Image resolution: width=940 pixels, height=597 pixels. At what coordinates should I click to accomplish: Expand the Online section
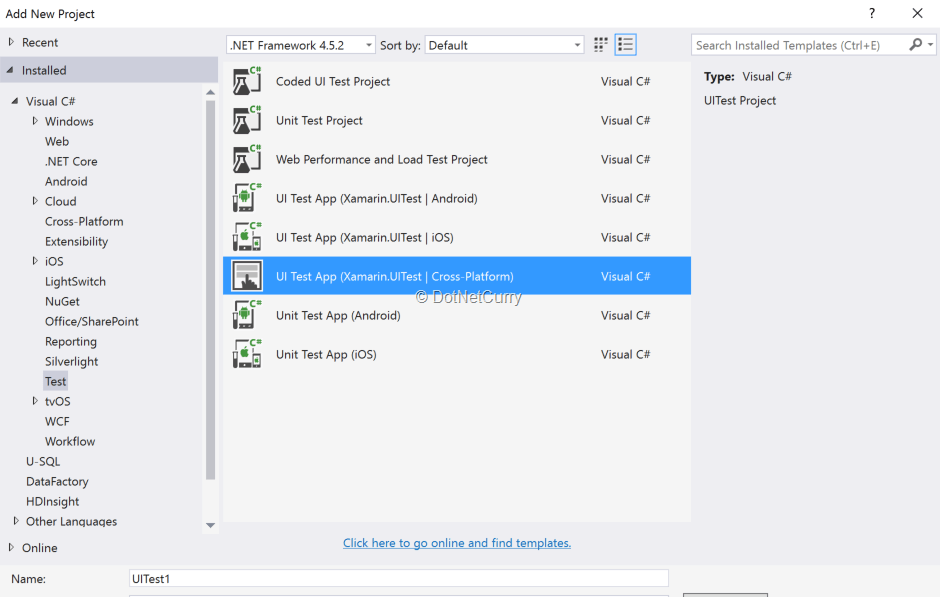[x=11, y=547]
